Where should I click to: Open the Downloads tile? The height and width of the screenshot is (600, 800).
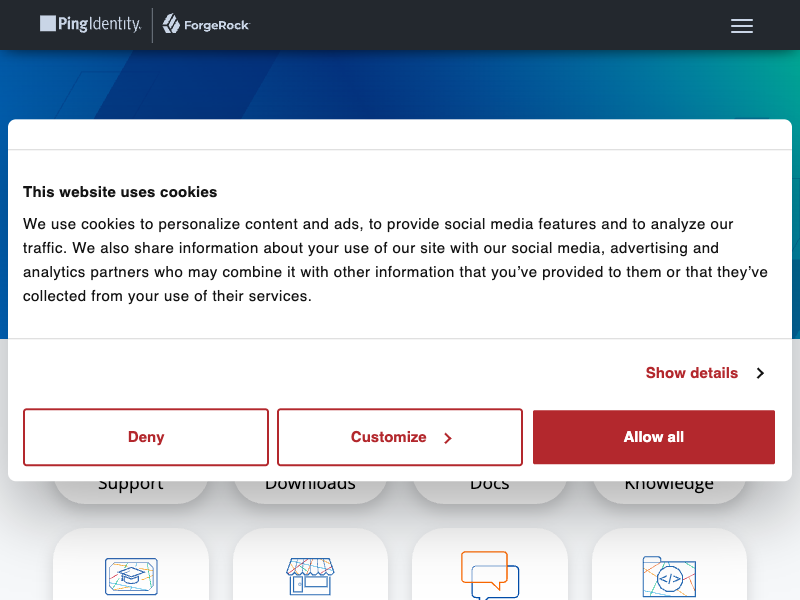pyautogui.click(x=310, y=491)
